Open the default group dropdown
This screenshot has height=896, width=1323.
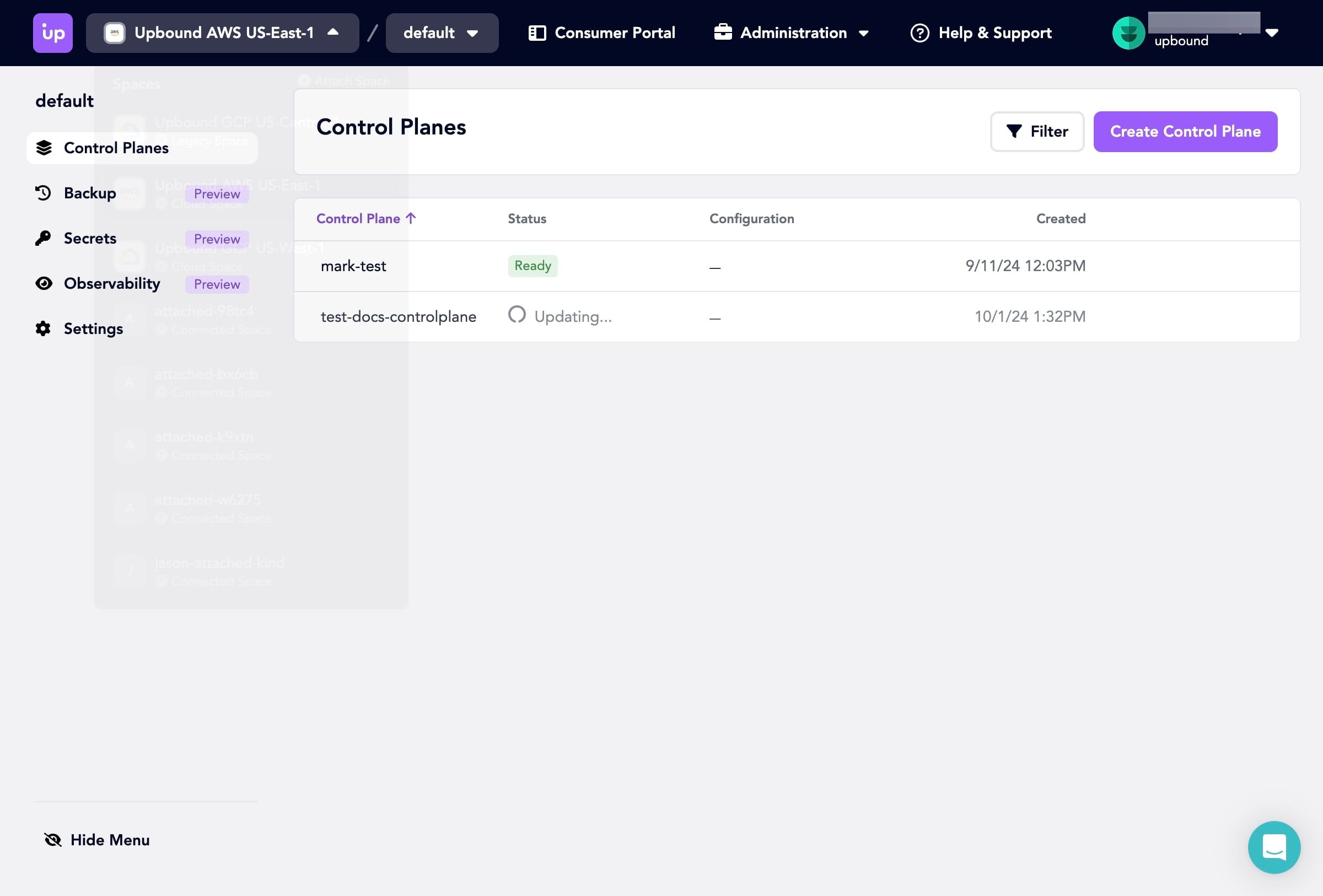442,33
